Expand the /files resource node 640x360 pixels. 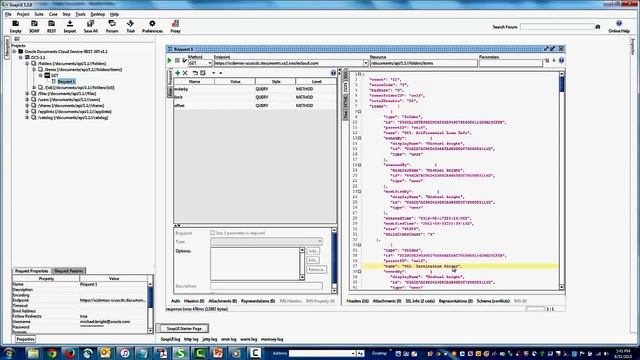[27, 93]
